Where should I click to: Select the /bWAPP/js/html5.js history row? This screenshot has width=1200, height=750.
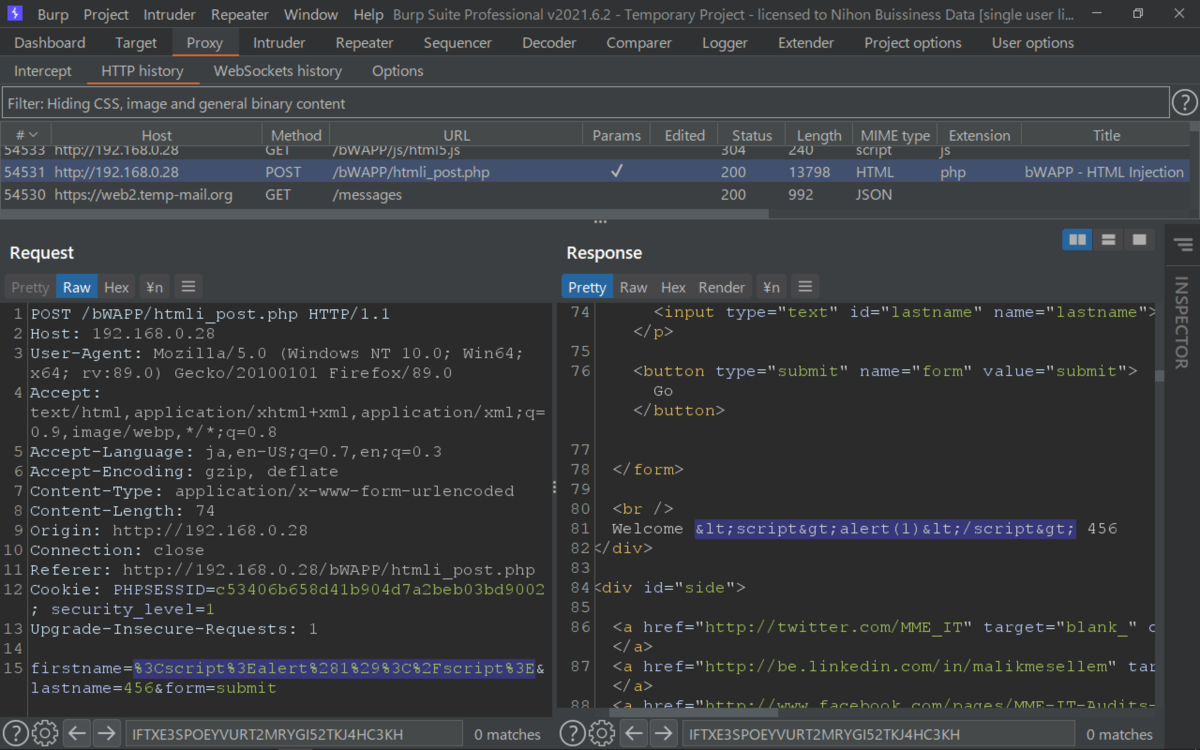[x=595, y=152]
